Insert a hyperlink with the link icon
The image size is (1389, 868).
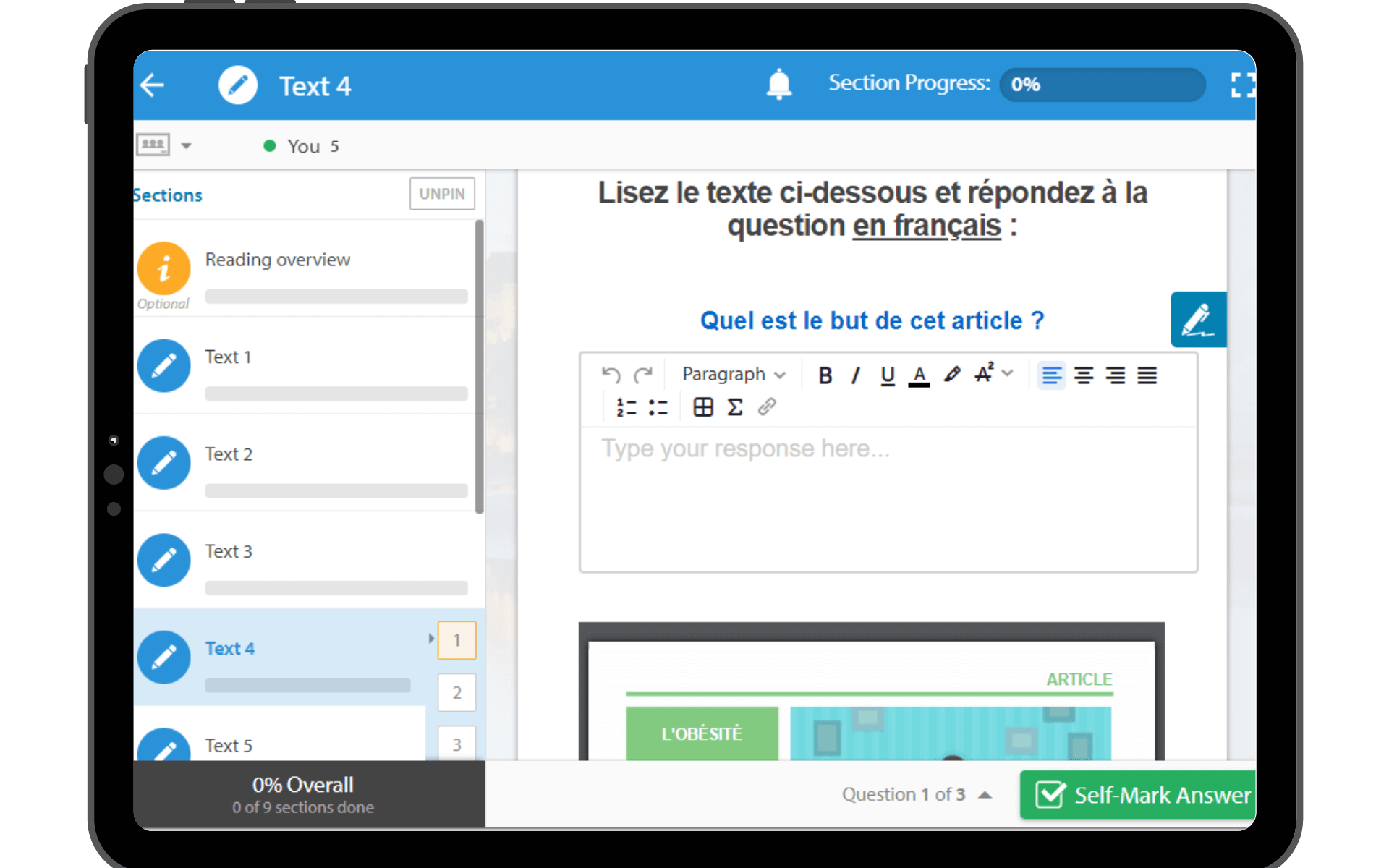[x=767, y=407]
